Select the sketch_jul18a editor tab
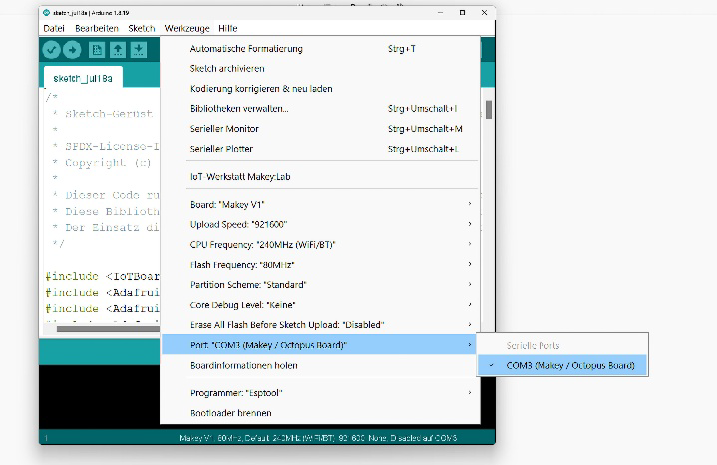Screen dimensions: 717x465 click(x=83, y=77)
